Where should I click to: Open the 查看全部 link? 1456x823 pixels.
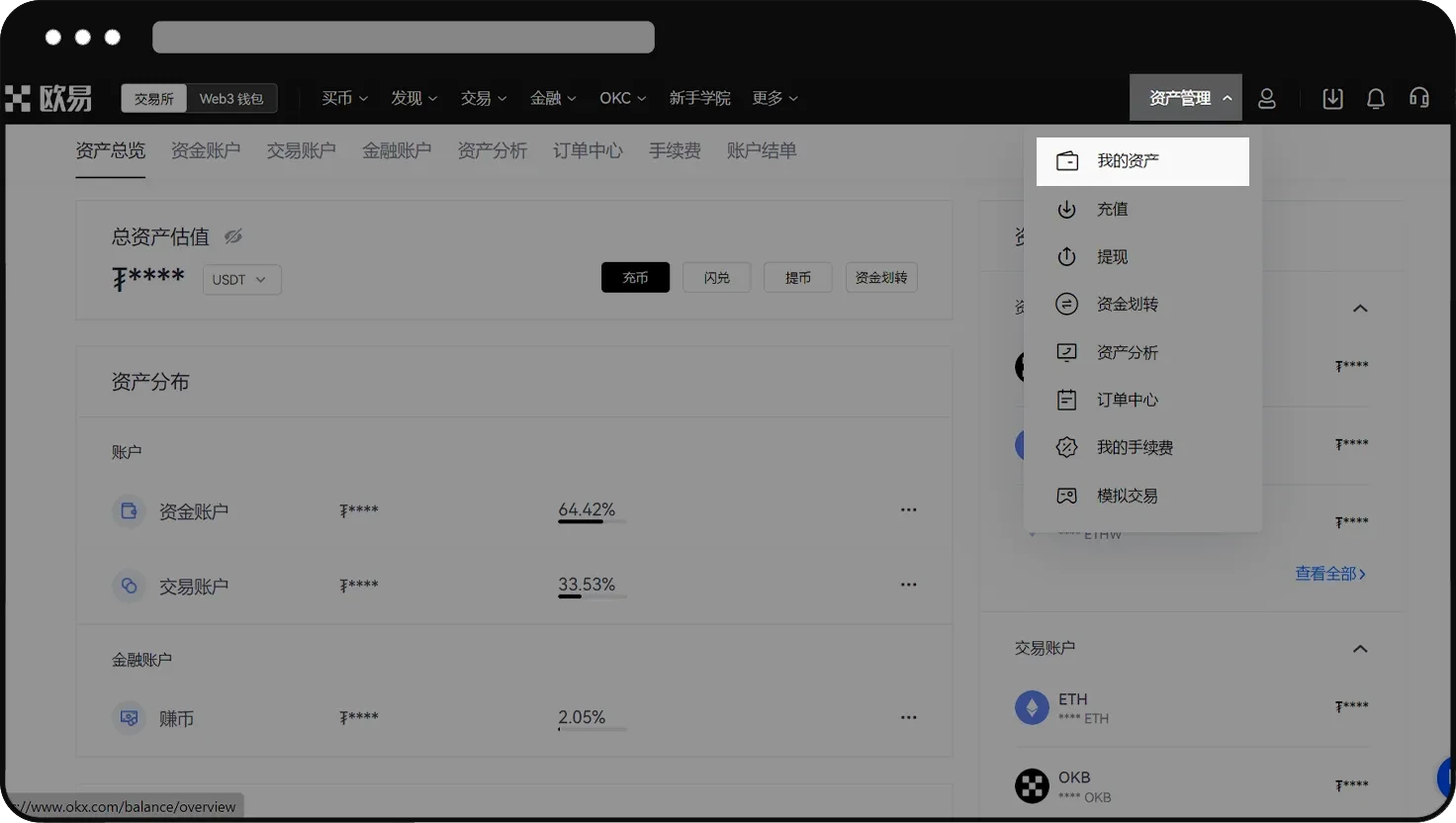(1329, 574)
